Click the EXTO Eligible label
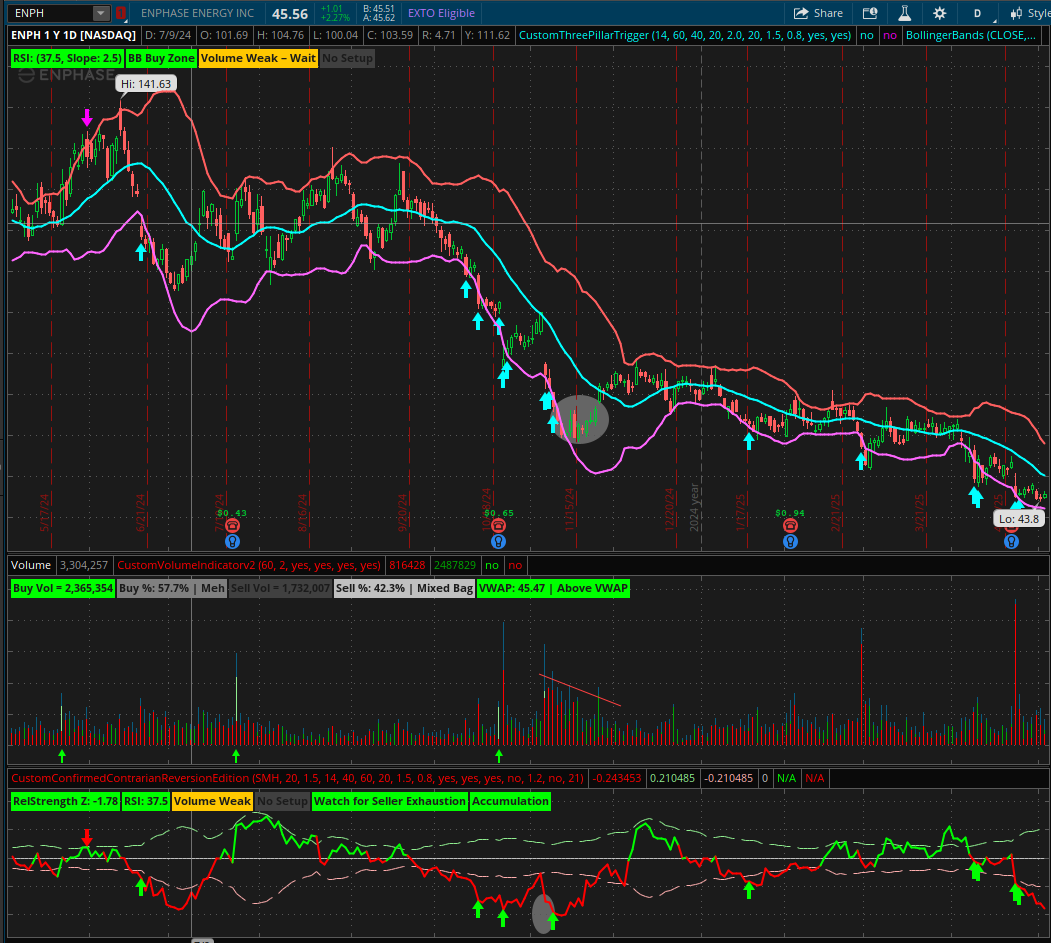Screen dimensions: 1051x943 coord(441,13)
